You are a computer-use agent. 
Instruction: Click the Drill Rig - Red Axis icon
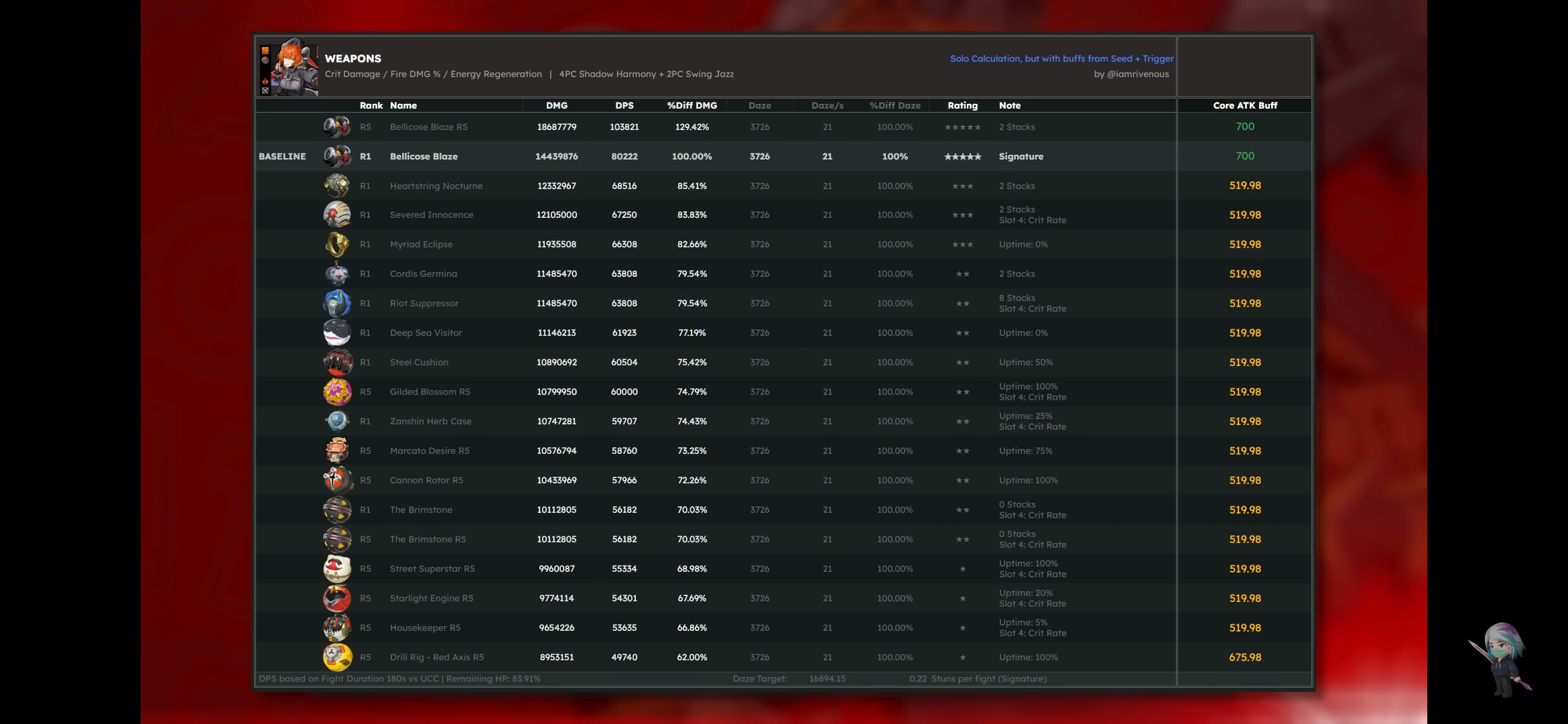coord(337,658)
